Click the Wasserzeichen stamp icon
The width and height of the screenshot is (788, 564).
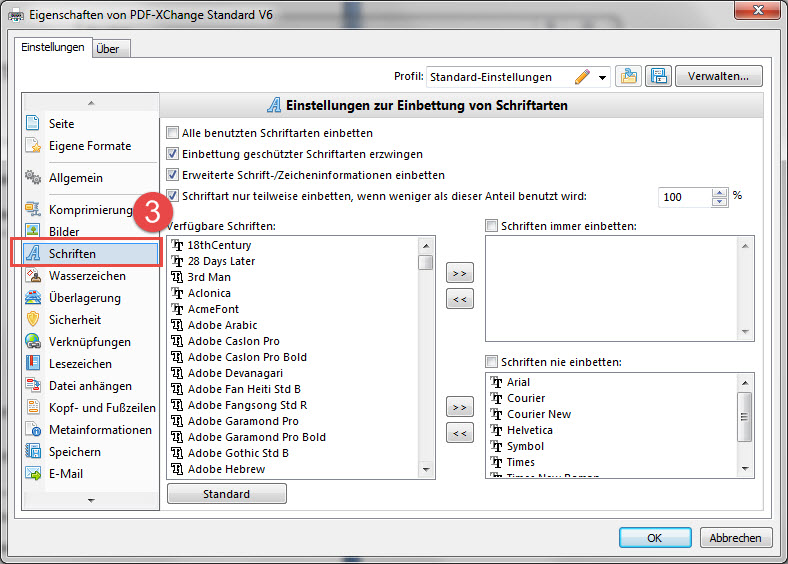[x=33, y=275]
